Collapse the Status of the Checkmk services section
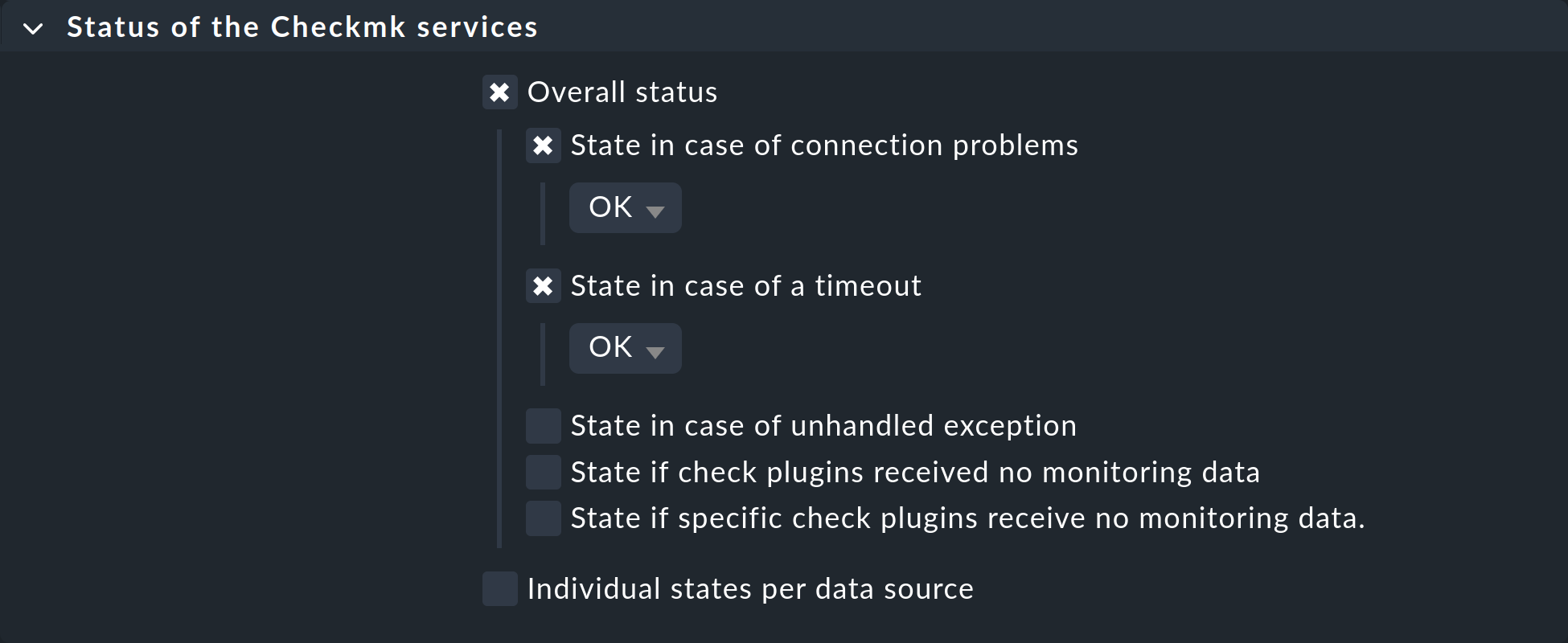The width and height of the screenshot is (1568, 643). pyautogui.click(x=34, y=27)
